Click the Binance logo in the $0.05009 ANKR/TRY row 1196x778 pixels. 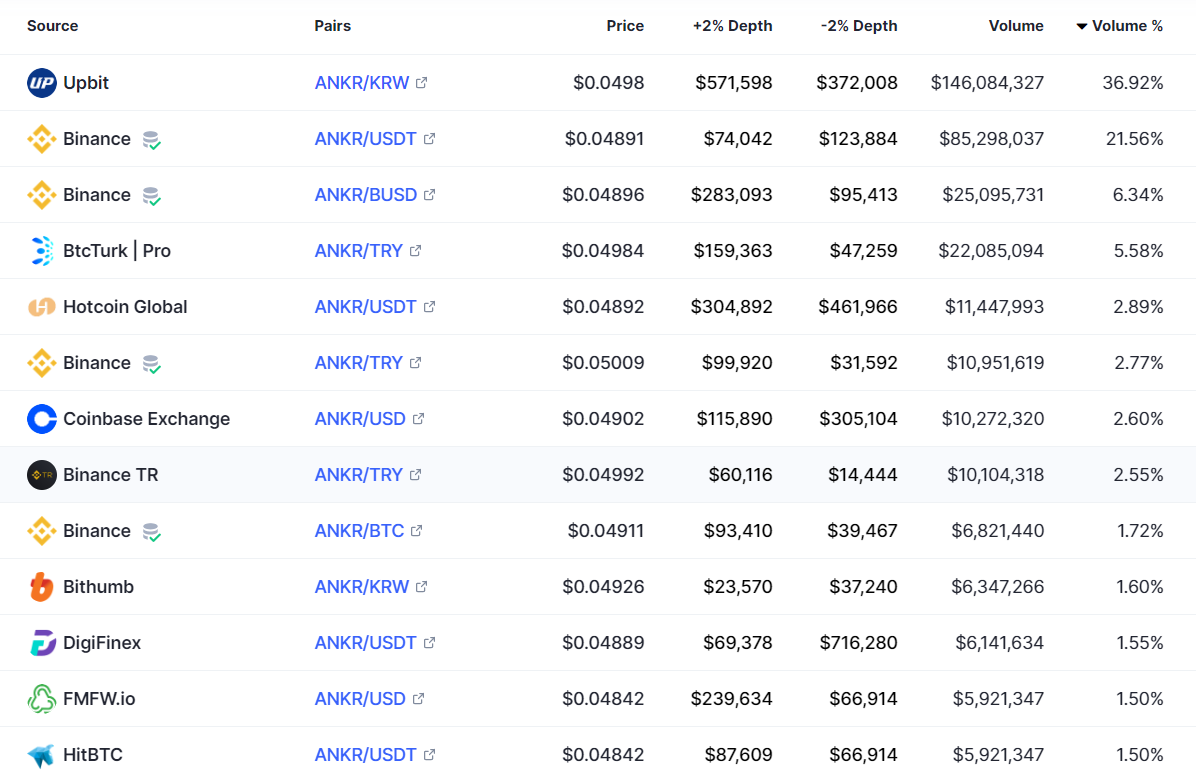pyautogui.click(x=41, y=363)
